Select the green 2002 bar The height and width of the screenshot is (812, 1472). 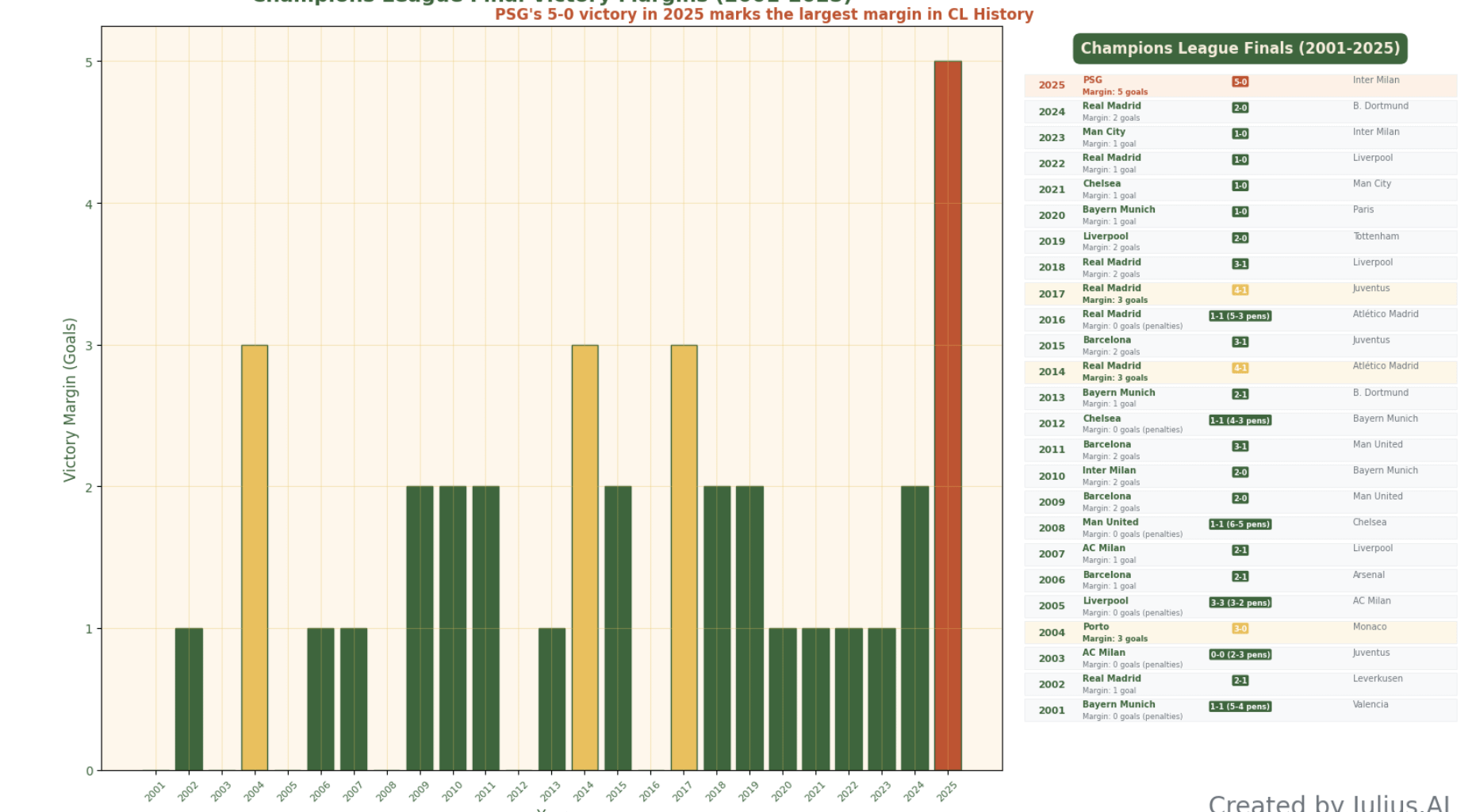point(189,699)
